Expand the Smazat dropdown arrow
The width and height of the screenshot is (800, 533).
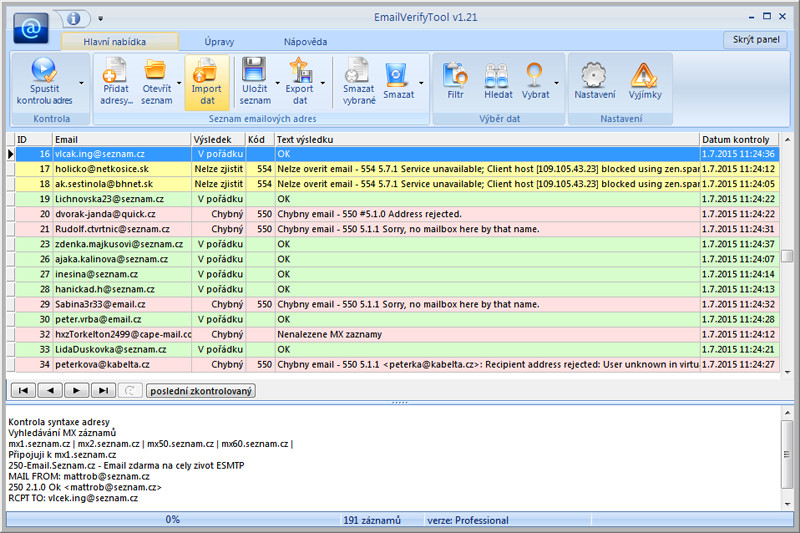click(422, 83)
